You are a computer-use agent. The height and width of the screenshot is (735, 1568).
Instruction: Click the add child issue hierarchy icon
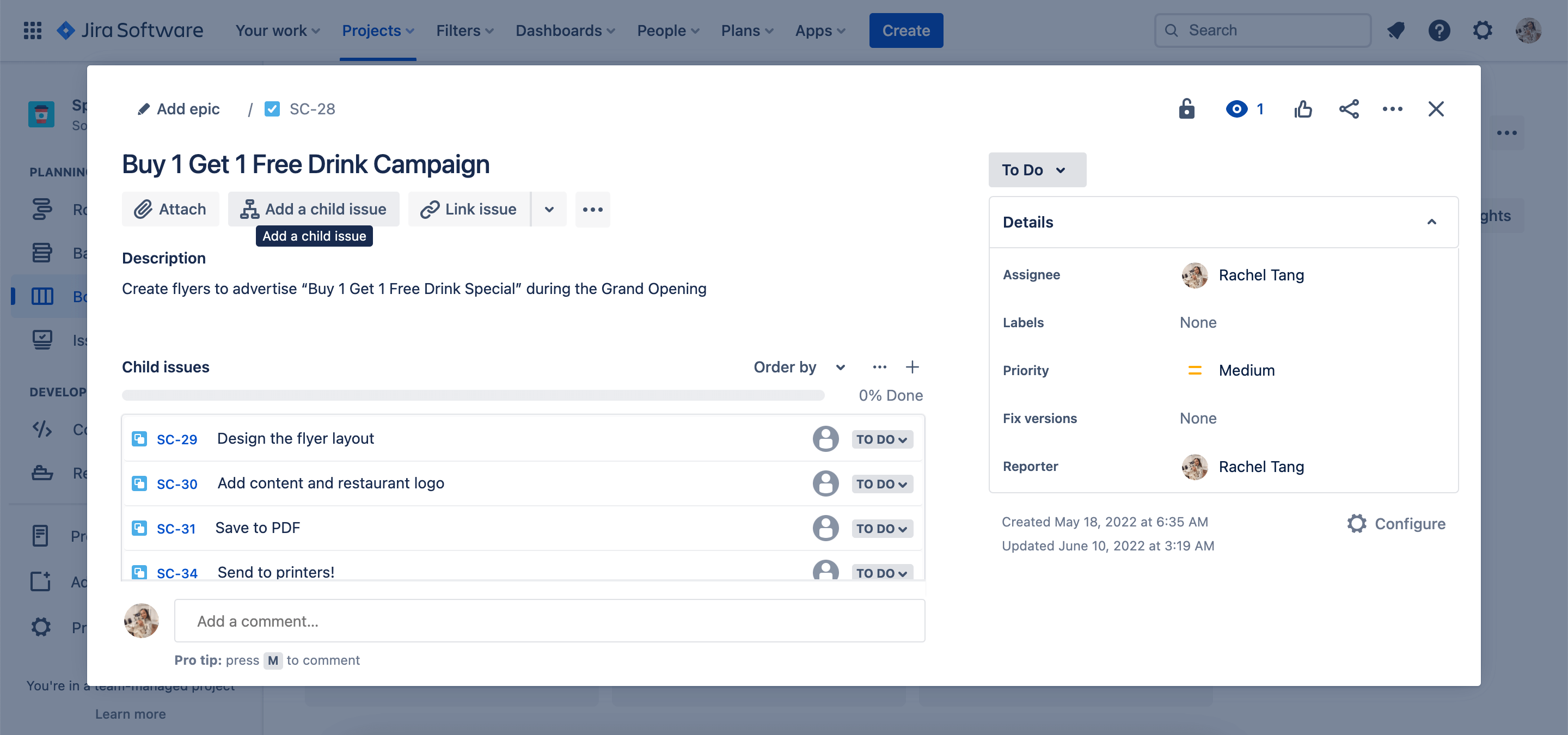(x=251, y=208)
